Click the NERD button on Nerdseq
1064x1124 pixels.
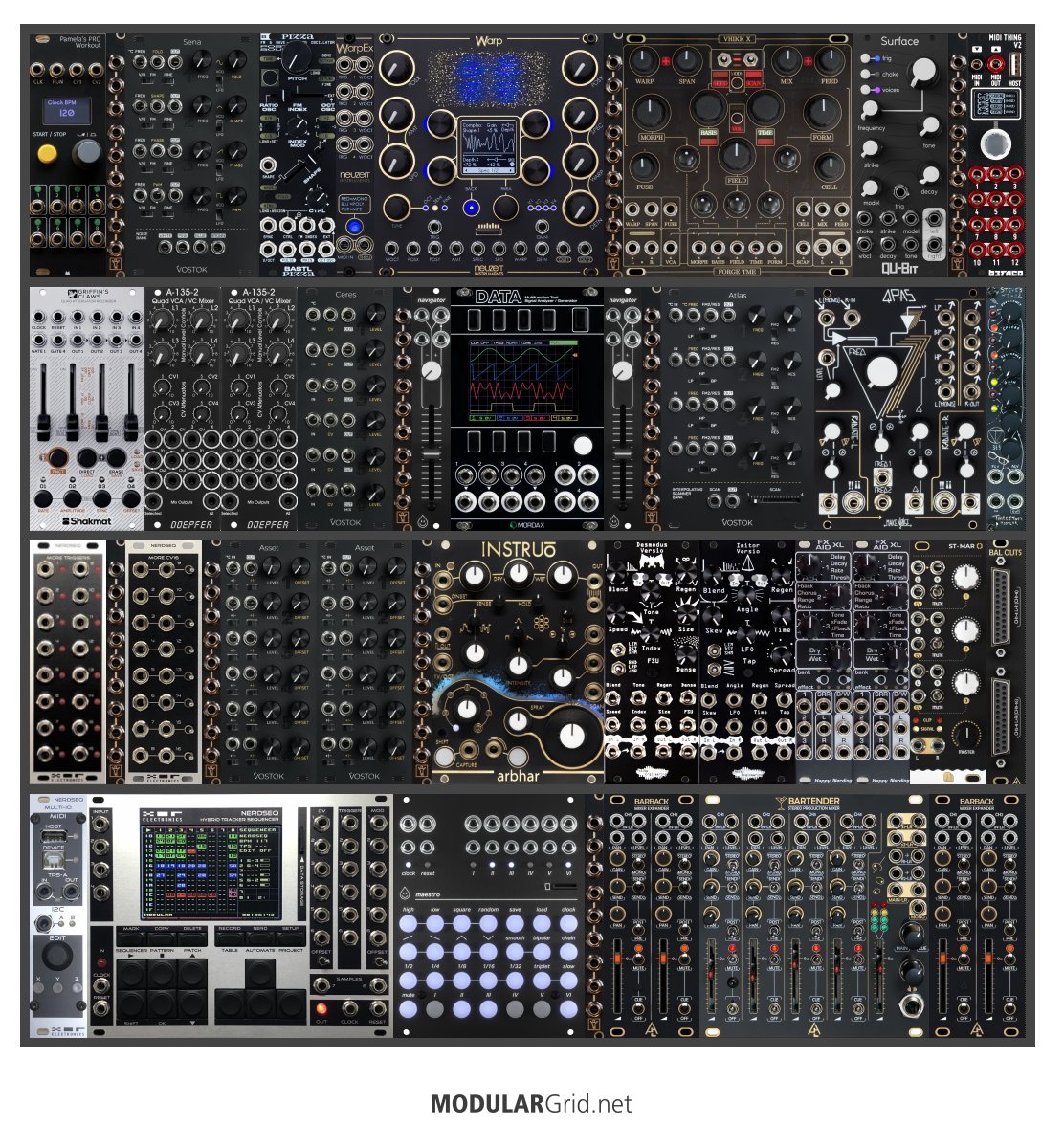pyautogui.click(x=260, y=937)
